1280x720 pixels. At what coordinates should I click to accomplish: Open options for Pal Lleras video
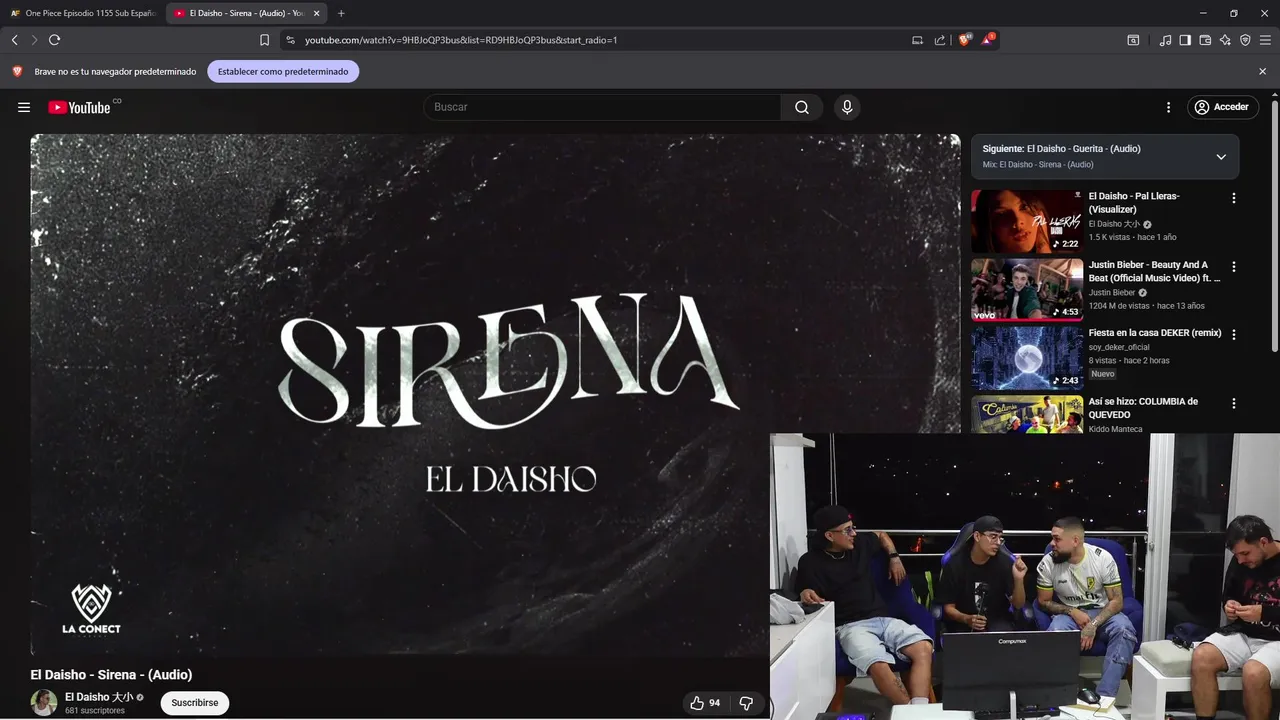[x=1233, y=198]
